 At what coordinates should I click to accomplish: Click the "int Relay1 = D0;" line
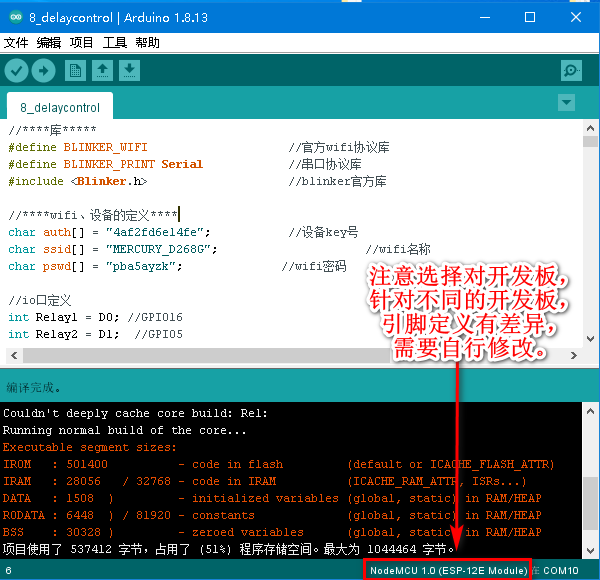64,317
